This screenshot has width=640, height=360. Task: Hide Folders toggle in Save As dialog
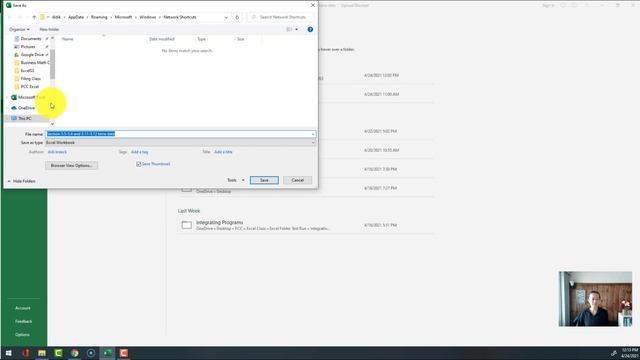(x=22, y=181)
